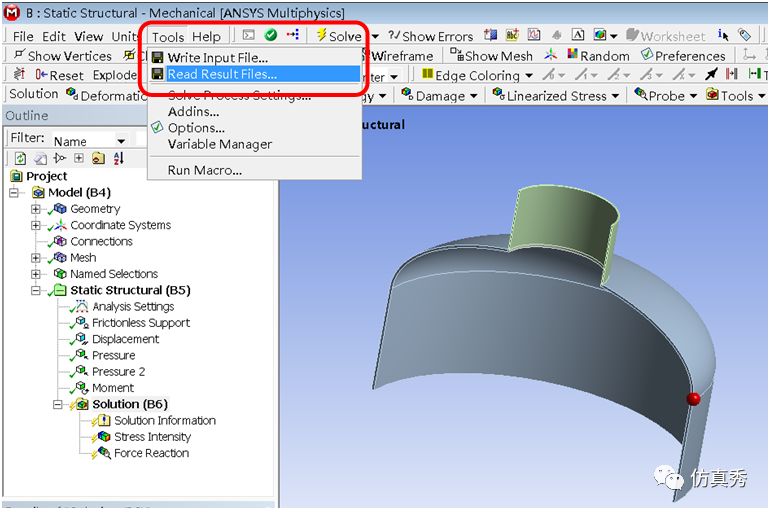Expand the Geometry tree node
This screenshot has width=772, height=512.
tap(35, 209)
